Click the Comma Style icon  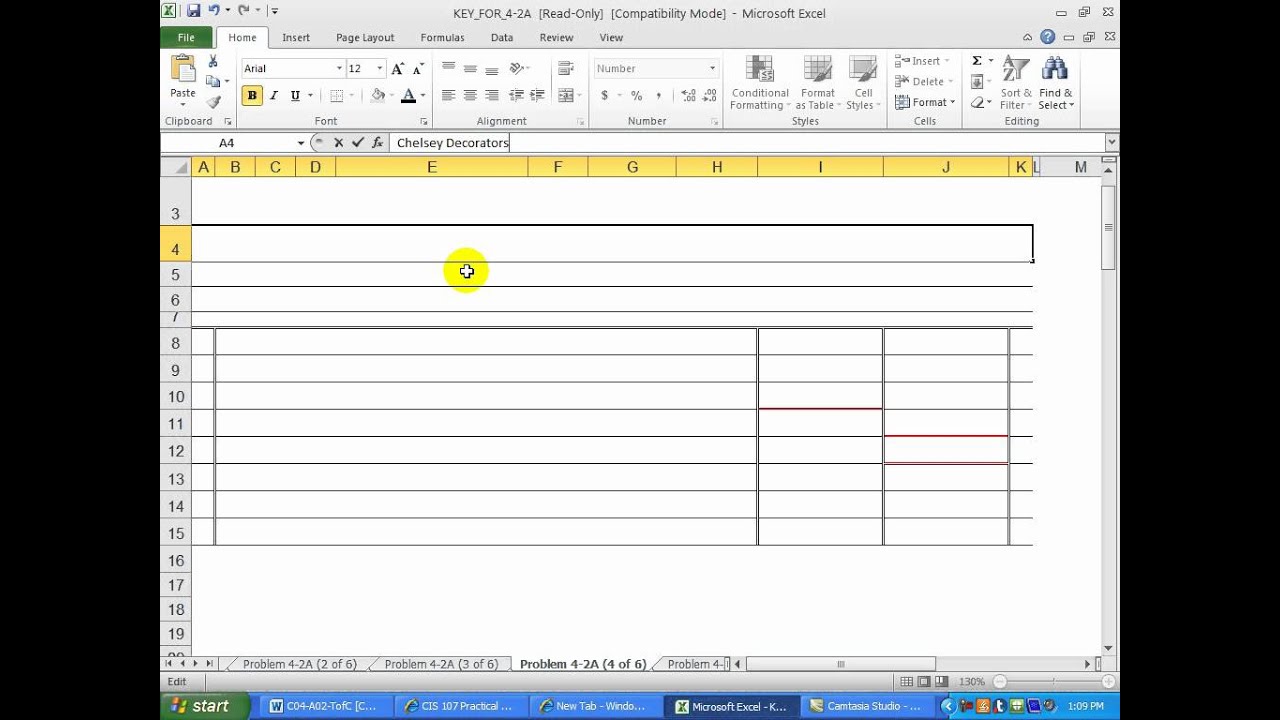(x=658, y=96)
